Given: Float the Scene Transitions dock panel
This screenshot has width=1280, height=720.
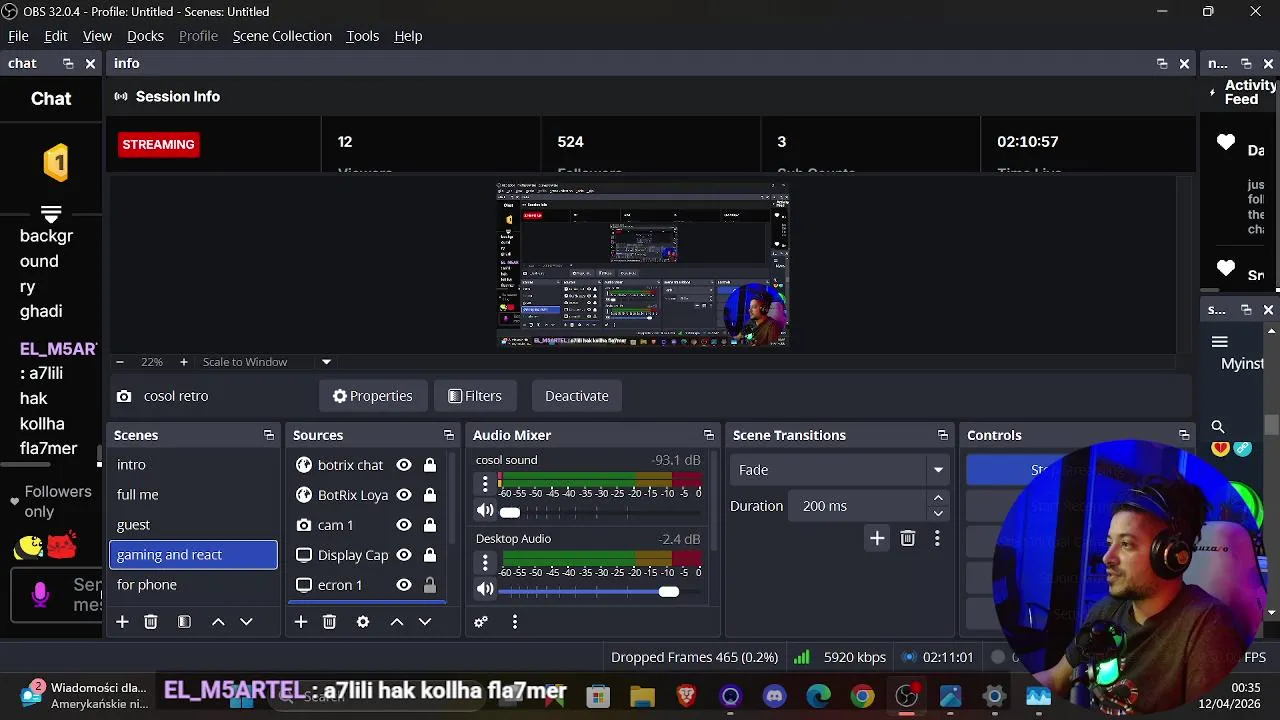Looking at the screenshot, I should coord(943,435).
